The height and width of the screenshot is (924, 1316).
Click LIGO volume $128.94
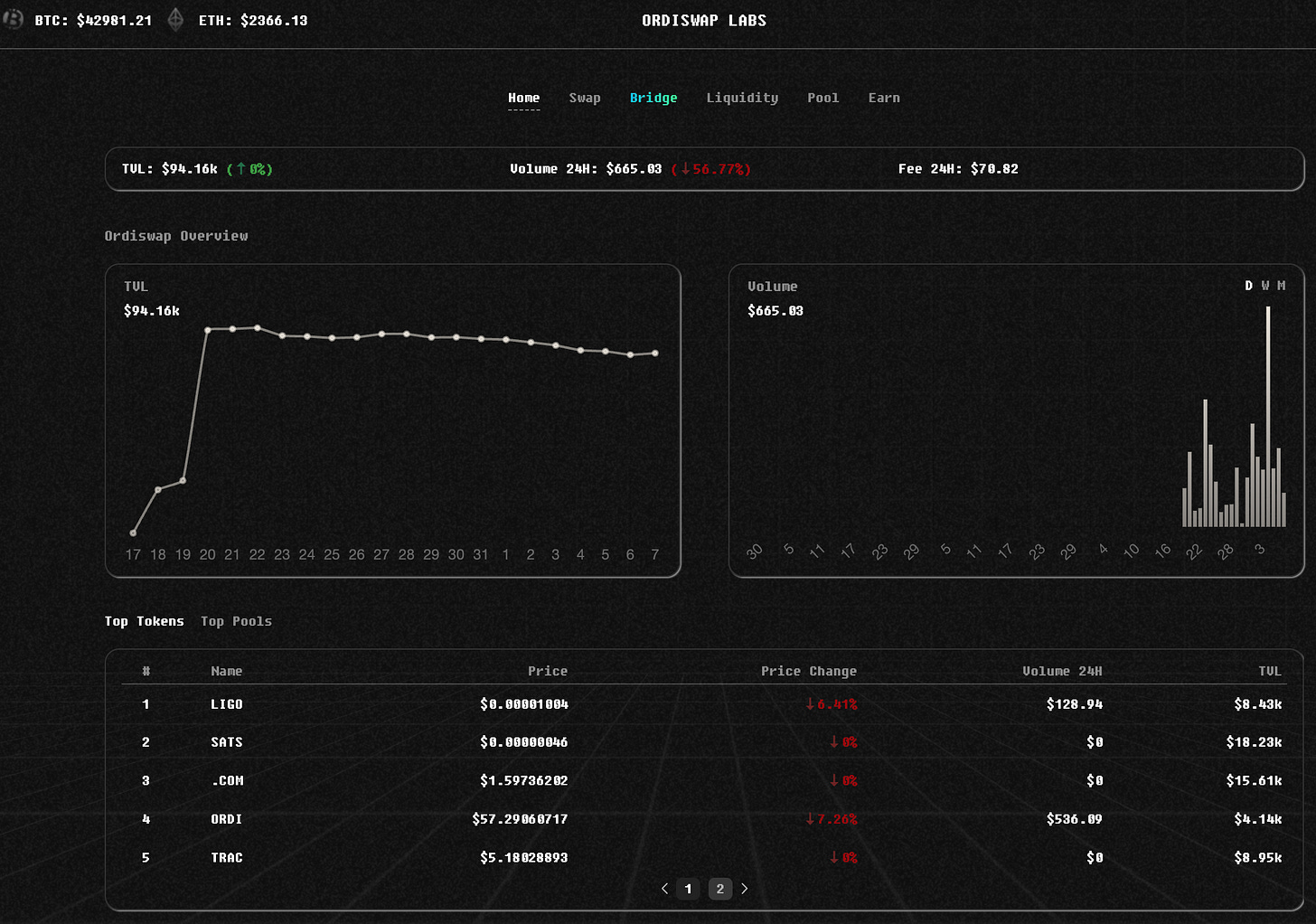click(x=1075, y=704)
